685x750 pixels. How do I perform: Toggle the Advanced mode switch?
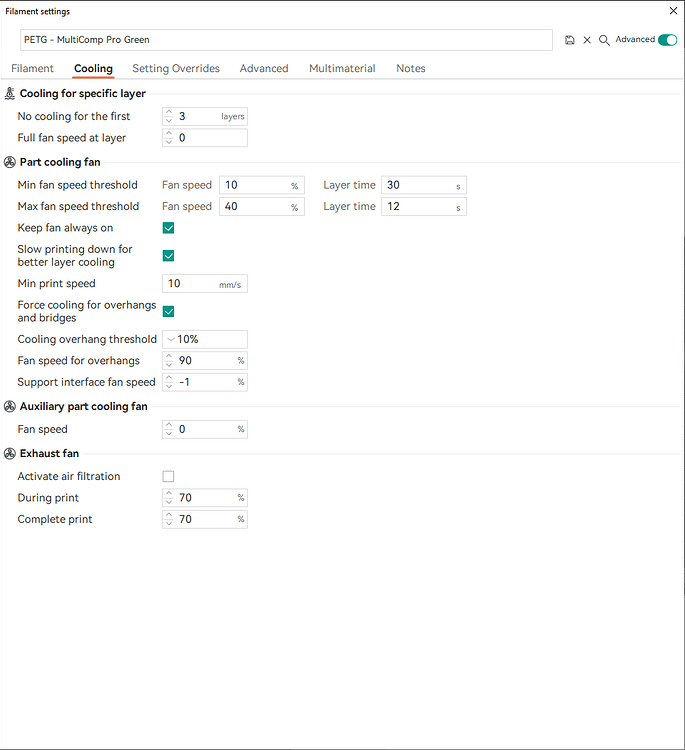(667, 40)
